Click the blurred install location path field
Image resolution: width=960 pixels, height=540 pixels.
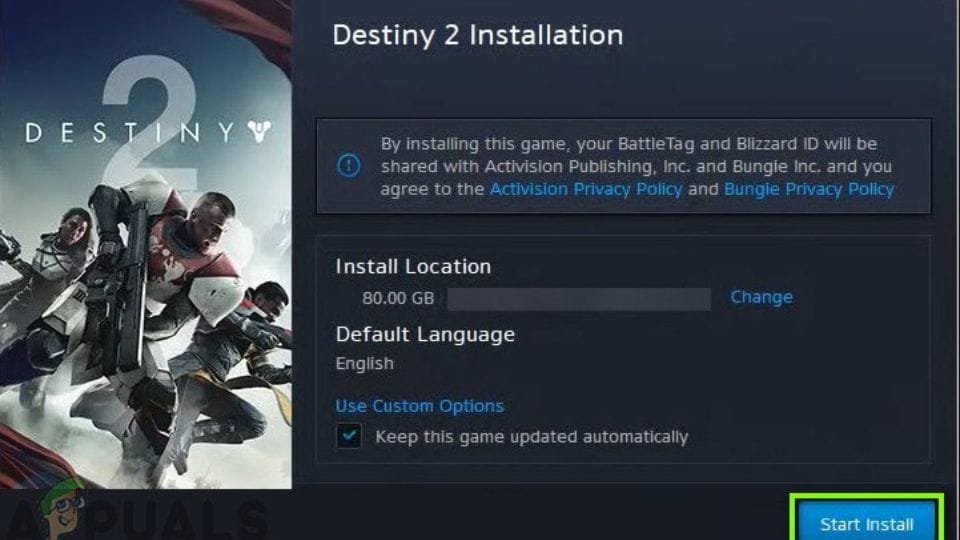pos(579,299)
